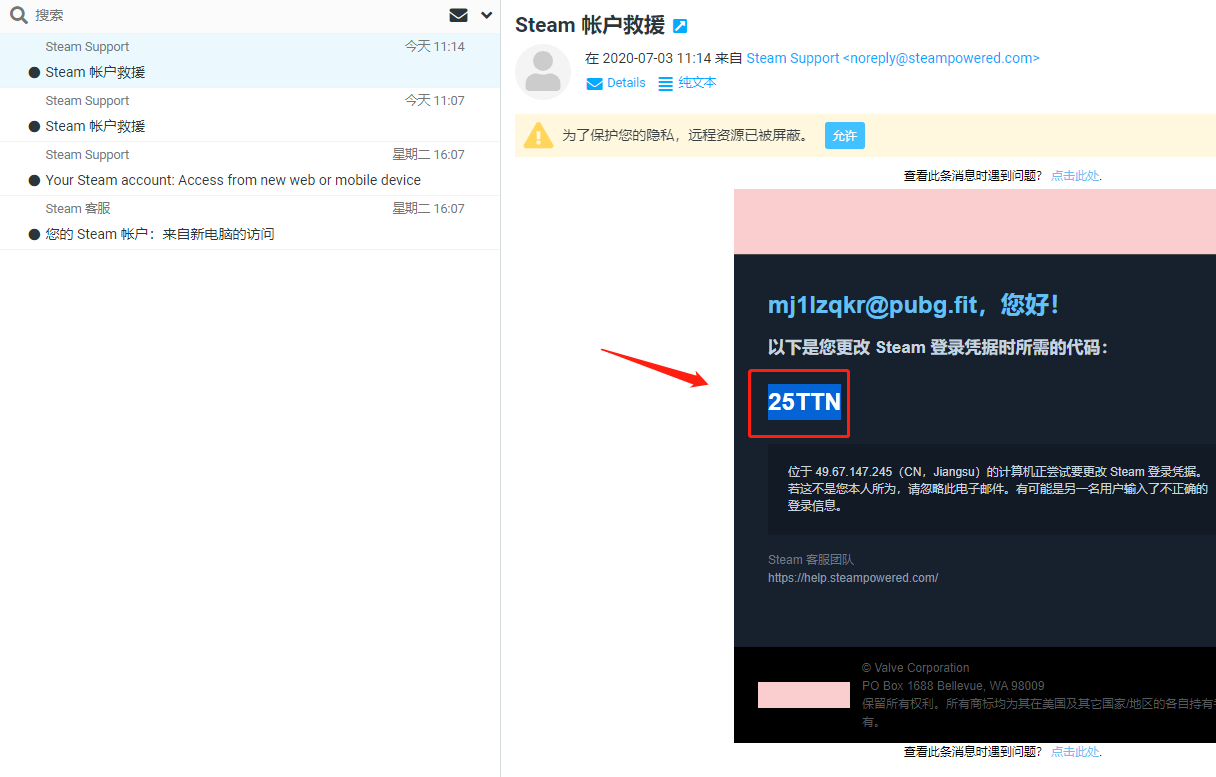Click the Steam Support sender address link
The image size is (1216, 777).
[893, 58]
